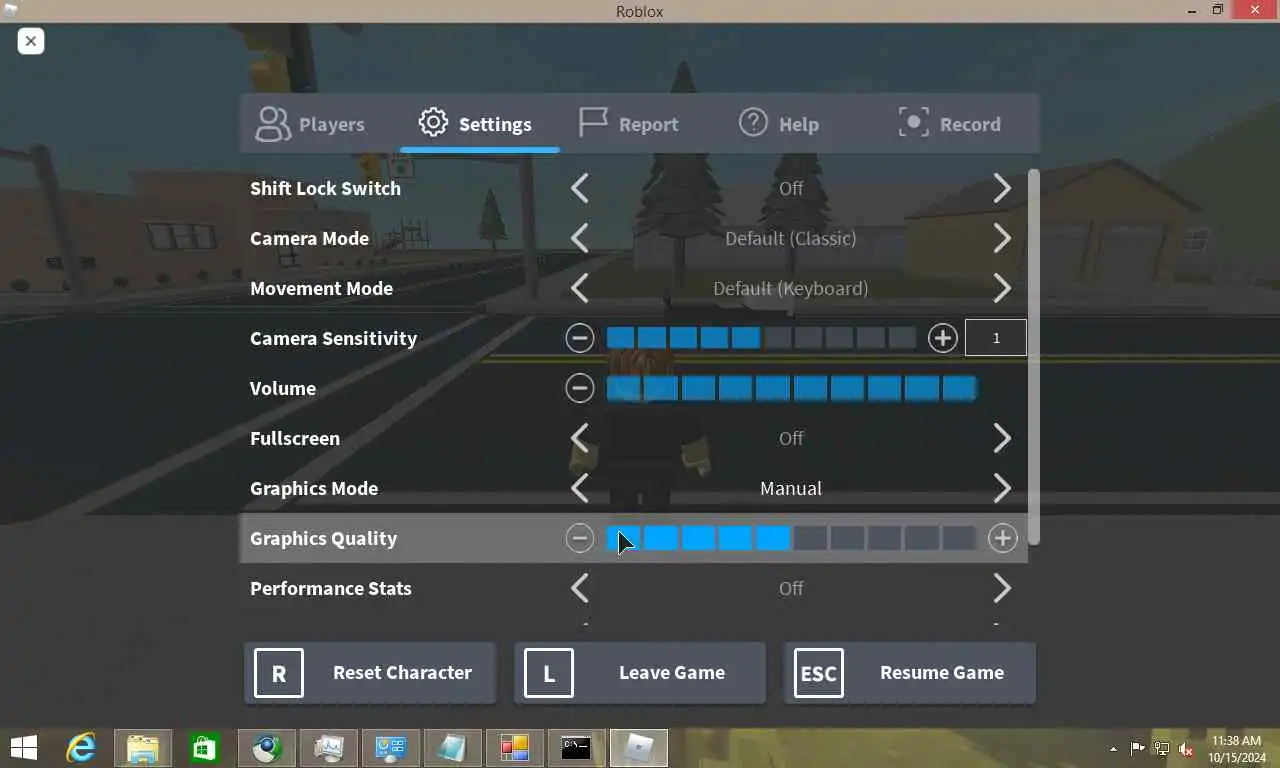Click the Camera Mode label
Image resolution: width=1280 pixels, height=768 pixels.
[309, 238]
